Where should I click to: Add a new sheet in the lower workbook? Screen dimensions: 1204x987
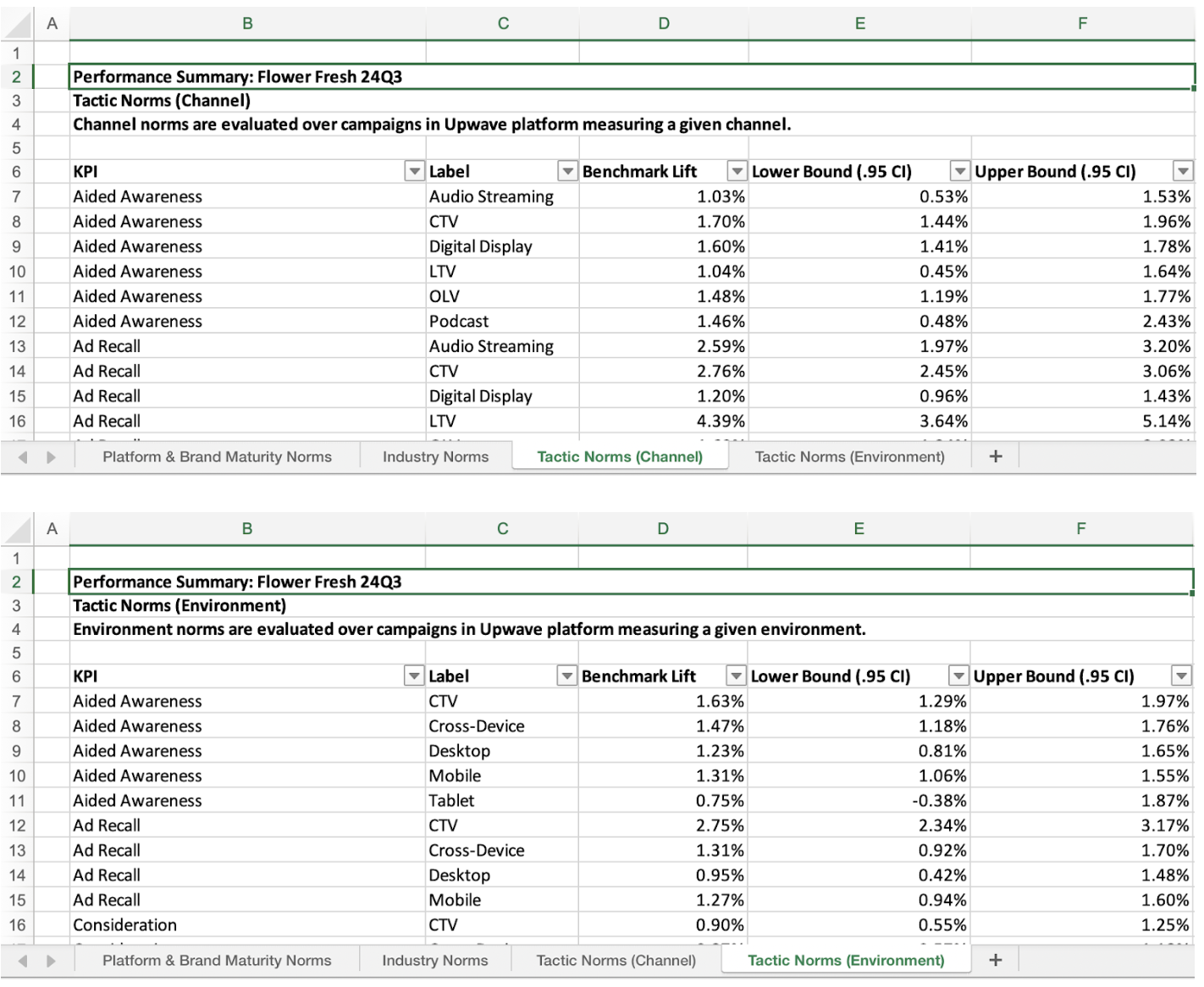point(996,960)
